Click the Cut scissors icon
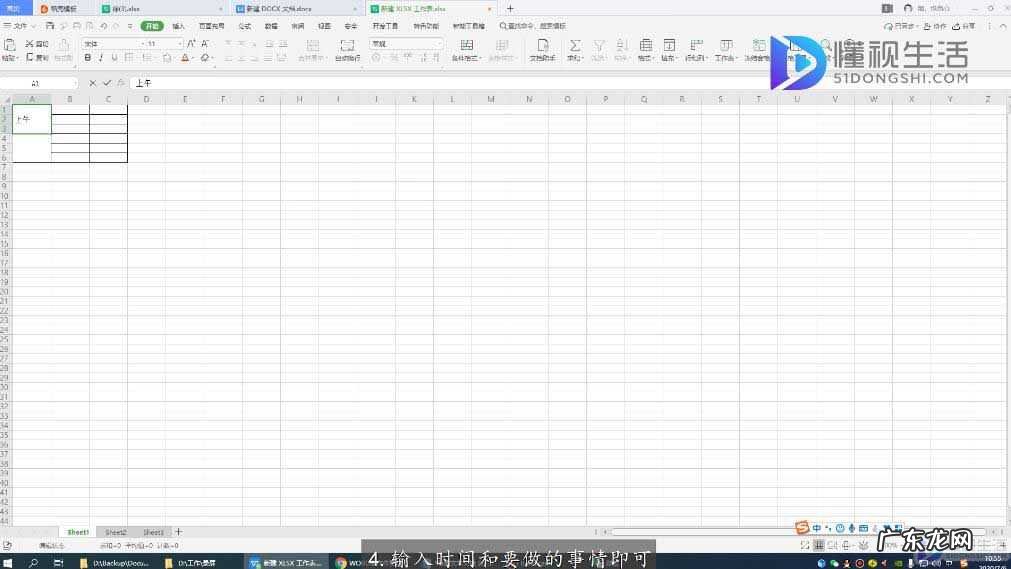 pos(30,43)
